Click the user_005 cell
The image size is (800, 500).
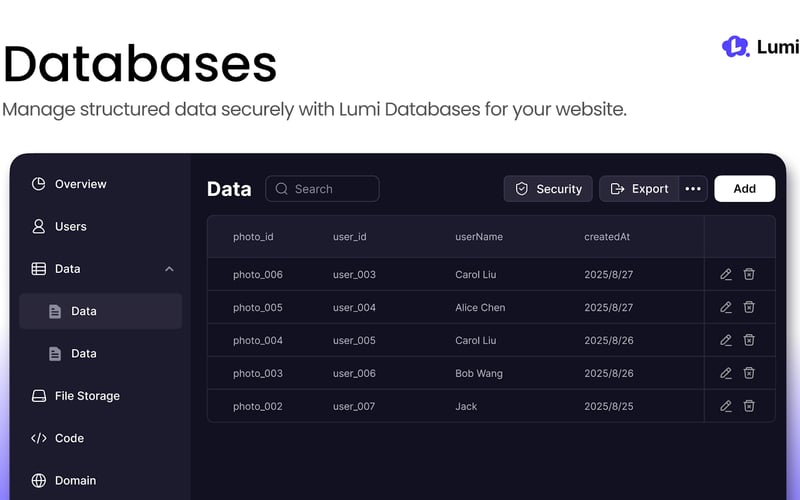[354, 340]
